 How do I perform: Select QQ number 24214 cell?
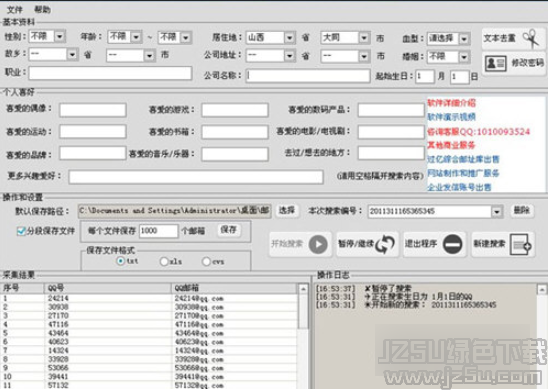(107, 298)
